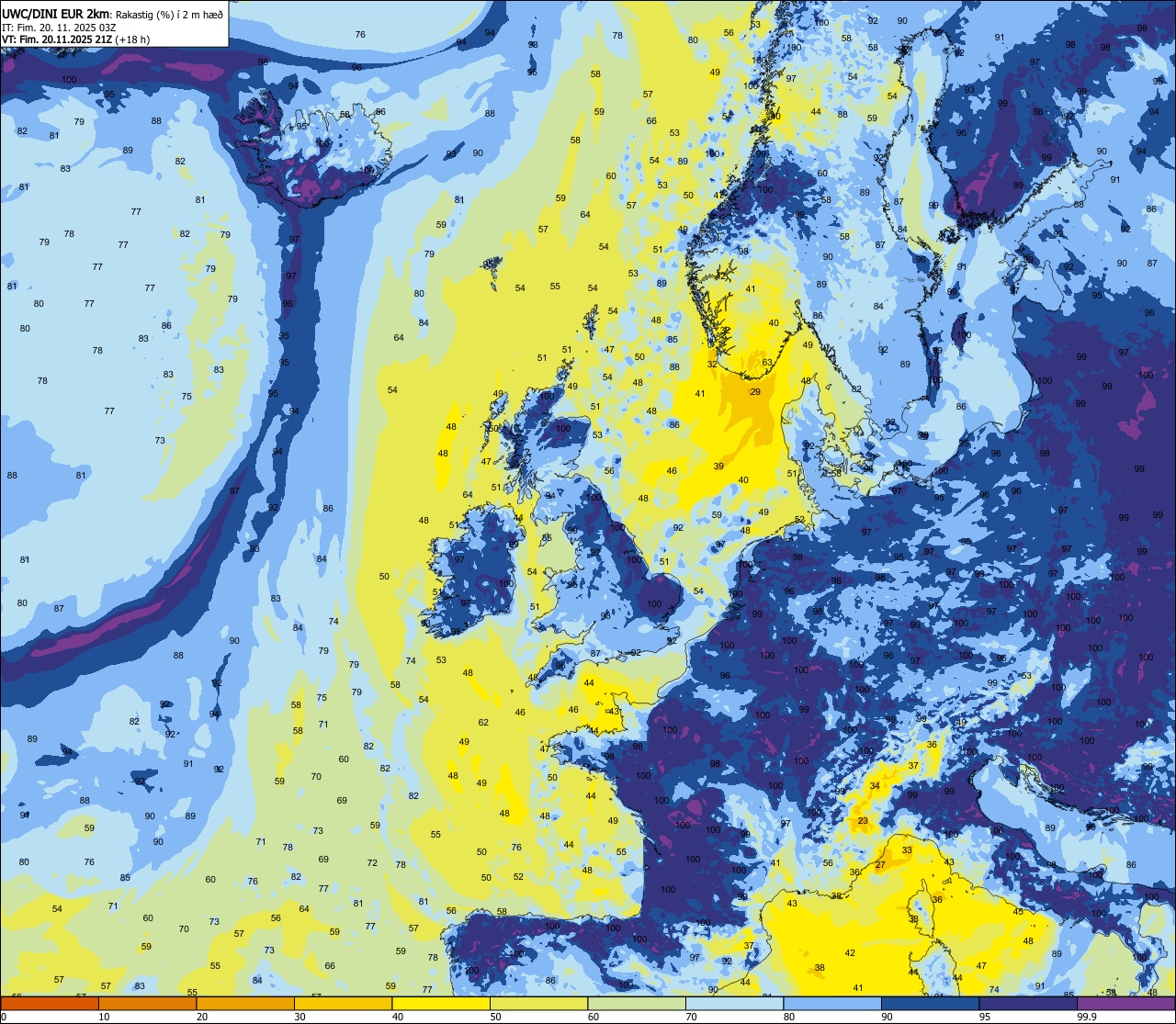Select the 95–99.9 % navy legend swatch
1176x1024 pixels.
(x=1028, y=1004)
